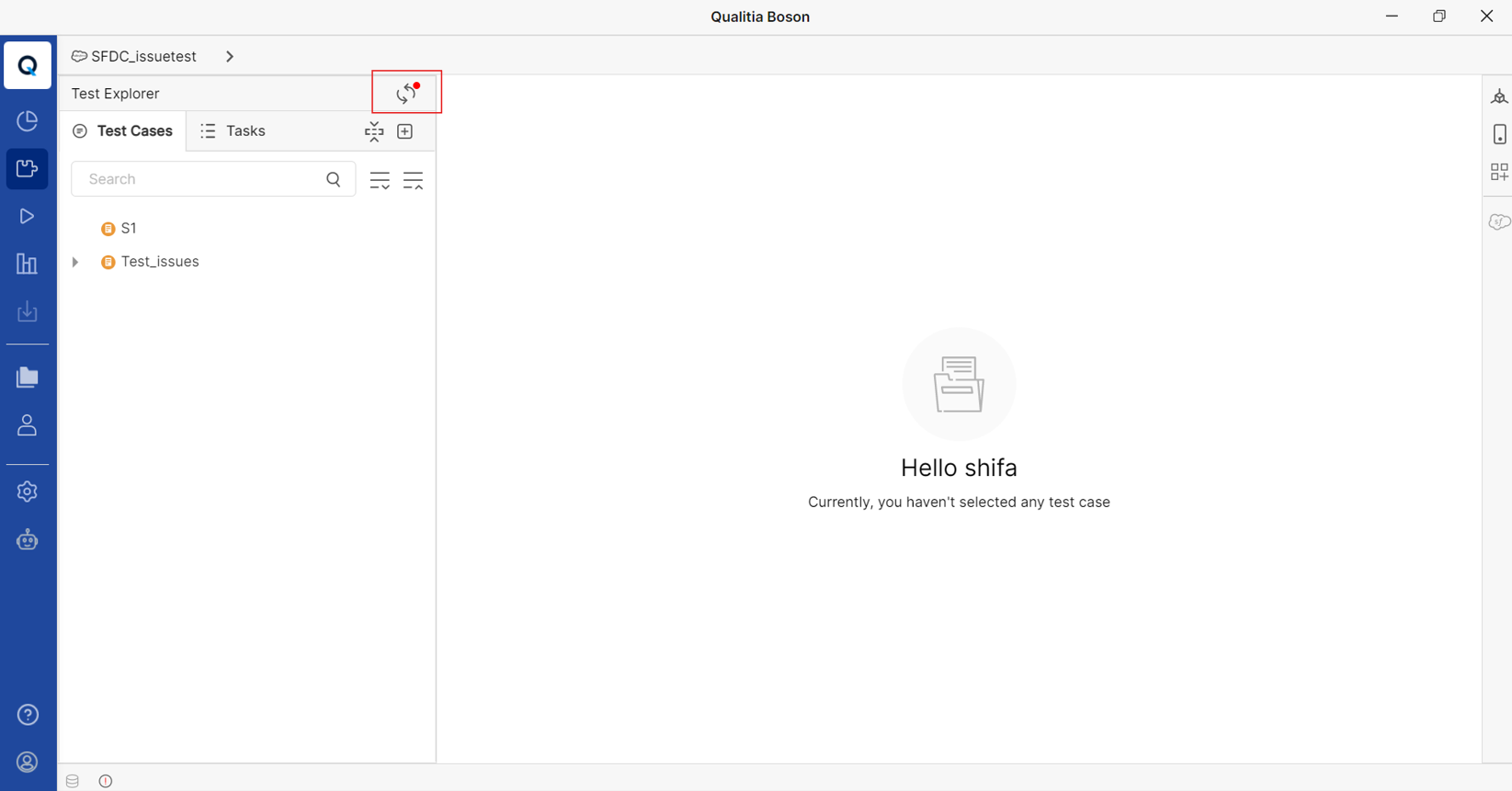Click the collapse all list icon

click(x=414, y=180)
